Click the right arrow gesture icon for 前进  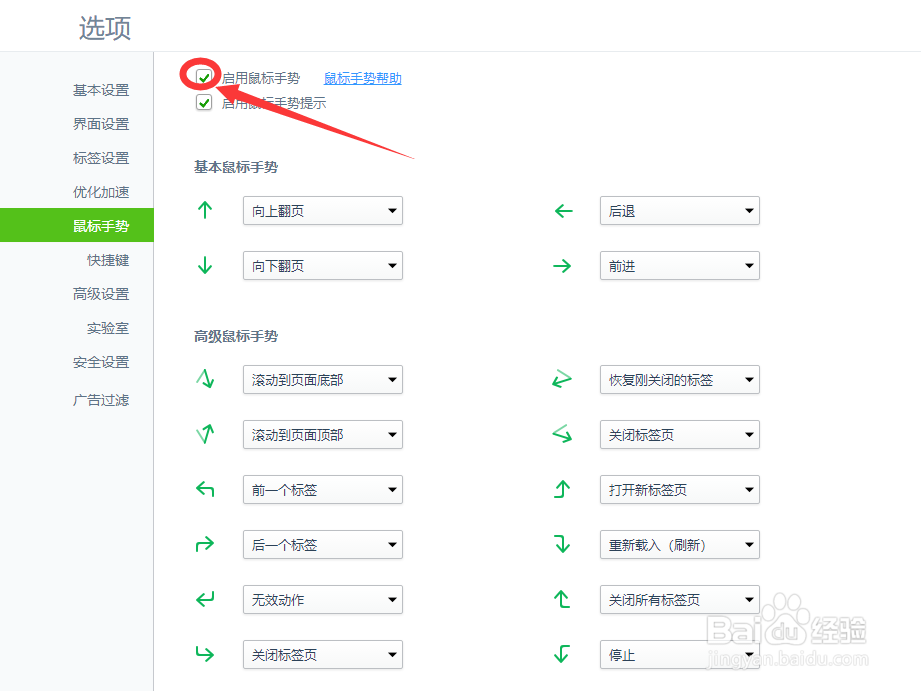tap(562, 265)
